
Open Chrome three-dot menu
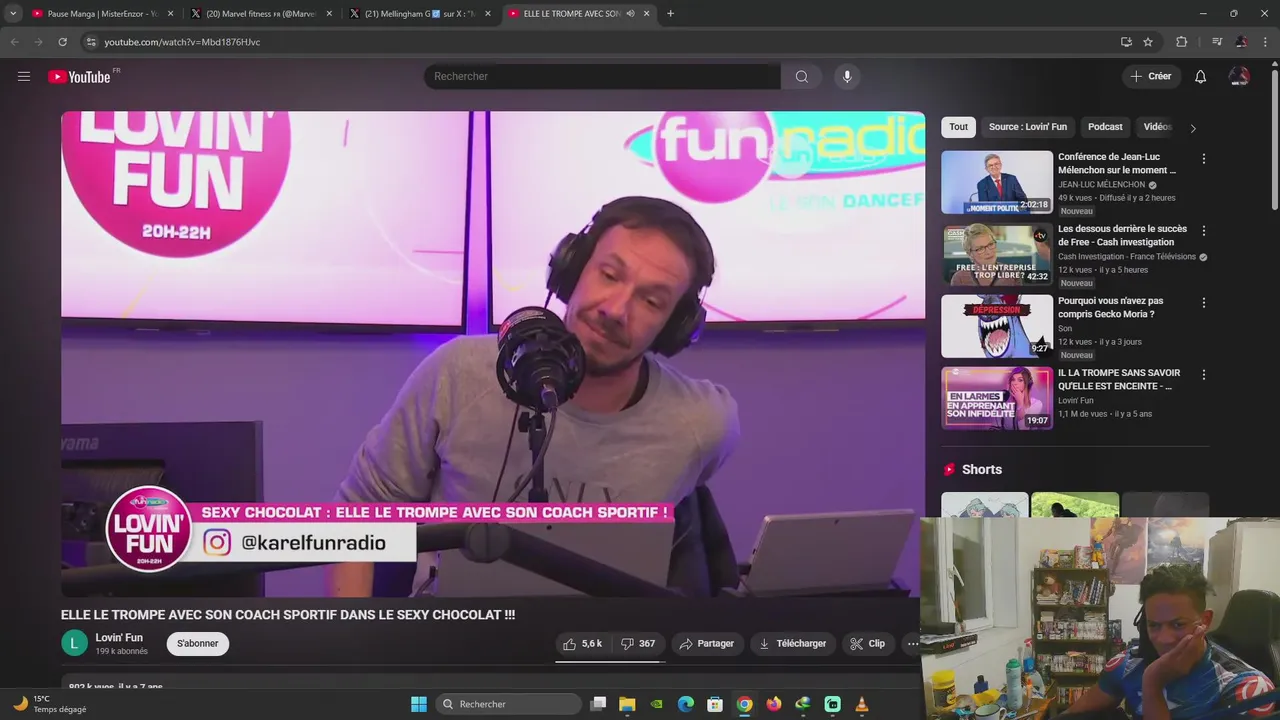coord(1265,42)
